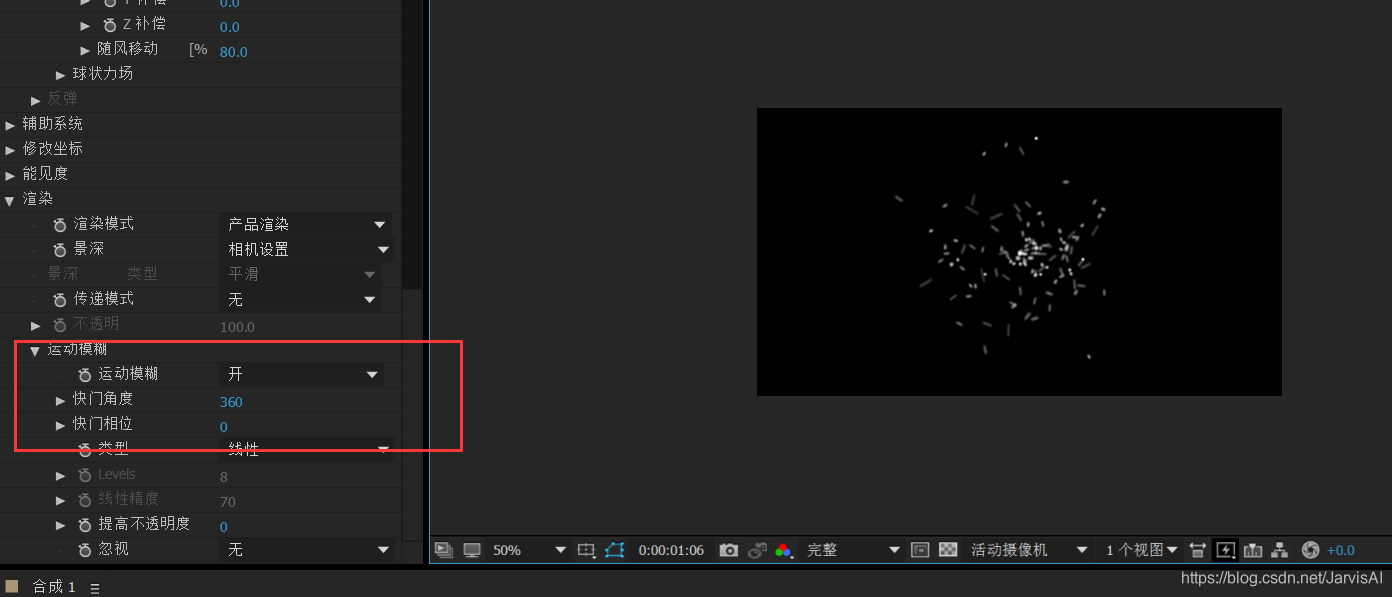Click the Show Snapshot icon
This screenshot has width=1392, height=597.
757,550
